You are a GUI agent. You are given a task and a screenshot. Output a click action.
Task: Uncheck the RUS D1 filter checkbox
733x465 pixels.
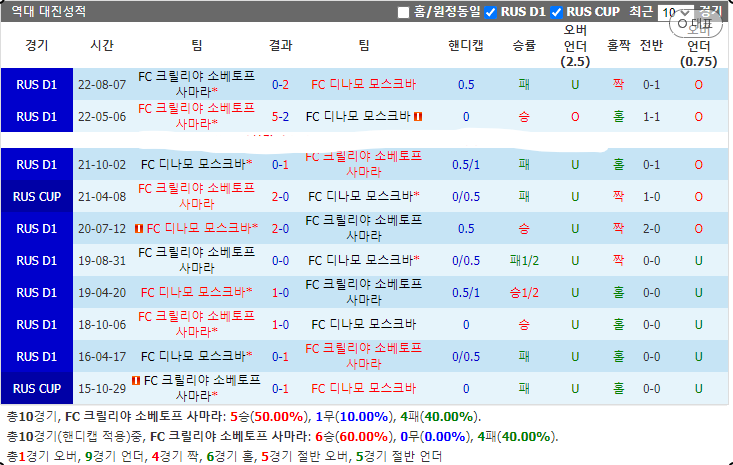pyautogui.click(x=490, y=12)
